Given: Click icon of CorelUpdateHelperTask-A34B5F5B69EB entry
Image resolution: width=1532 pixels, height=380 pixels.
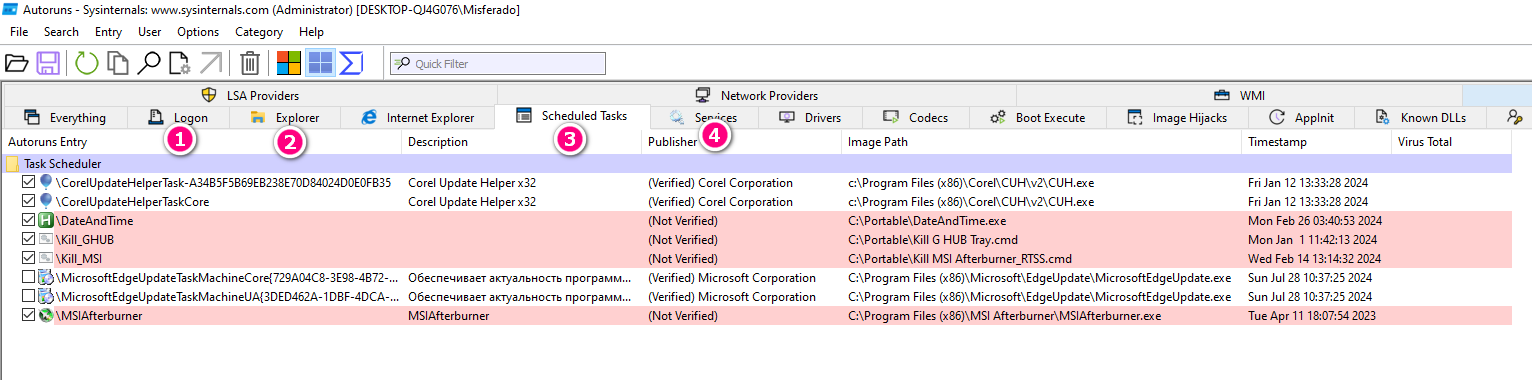Looking at the screenshot, I should (45, 182).
